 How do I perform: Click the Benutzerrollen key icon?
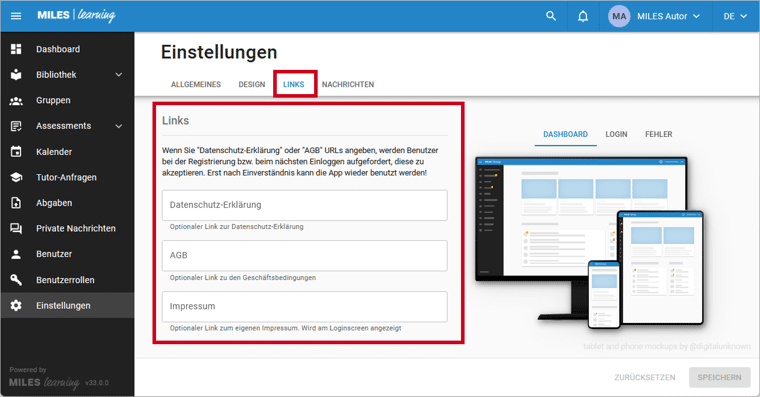point(16,280)
